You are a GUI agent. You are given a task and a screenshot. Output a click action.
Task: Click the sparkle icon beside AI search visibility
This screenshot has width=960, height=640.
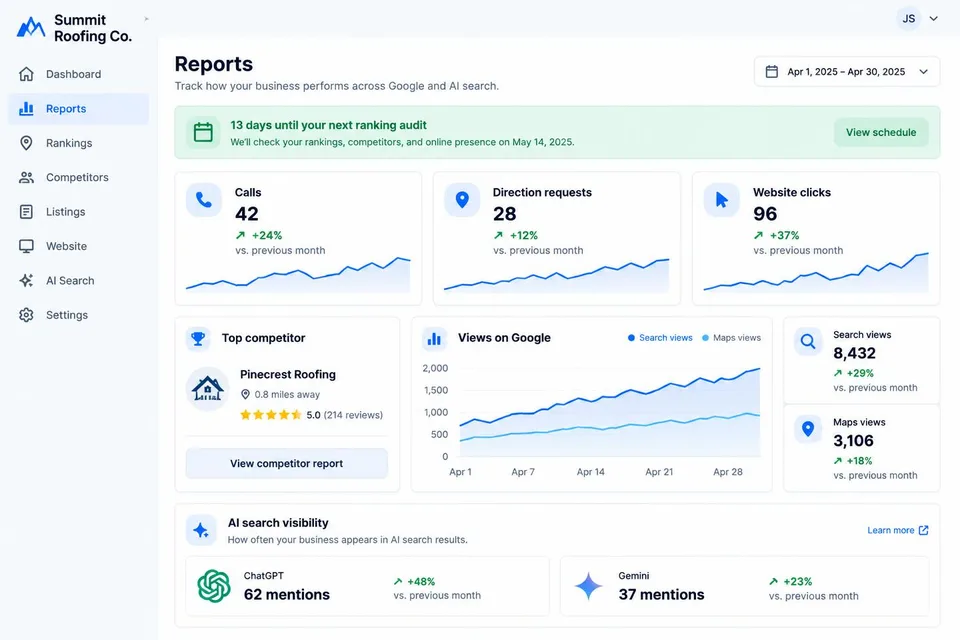[201, 530]
